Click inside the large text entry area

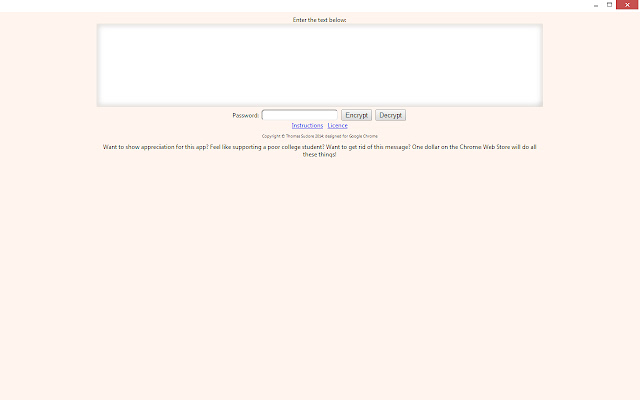320,65
